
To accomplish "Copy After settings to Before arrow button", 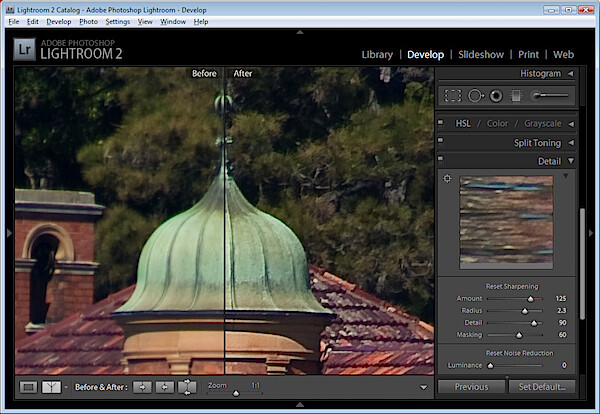I will pyautogui.click(x=165, y=387).
